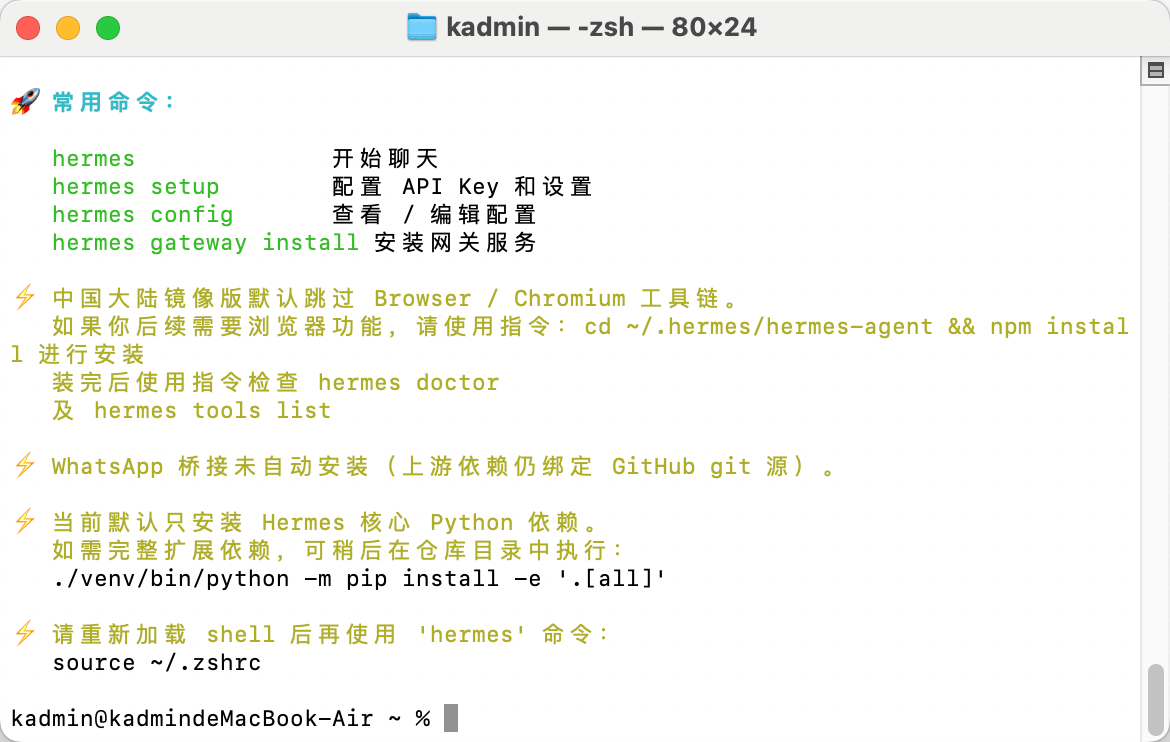The image size is (1170, 742).
Task: Click the terminal cursor block at the prompt
Action: point(451,718)
